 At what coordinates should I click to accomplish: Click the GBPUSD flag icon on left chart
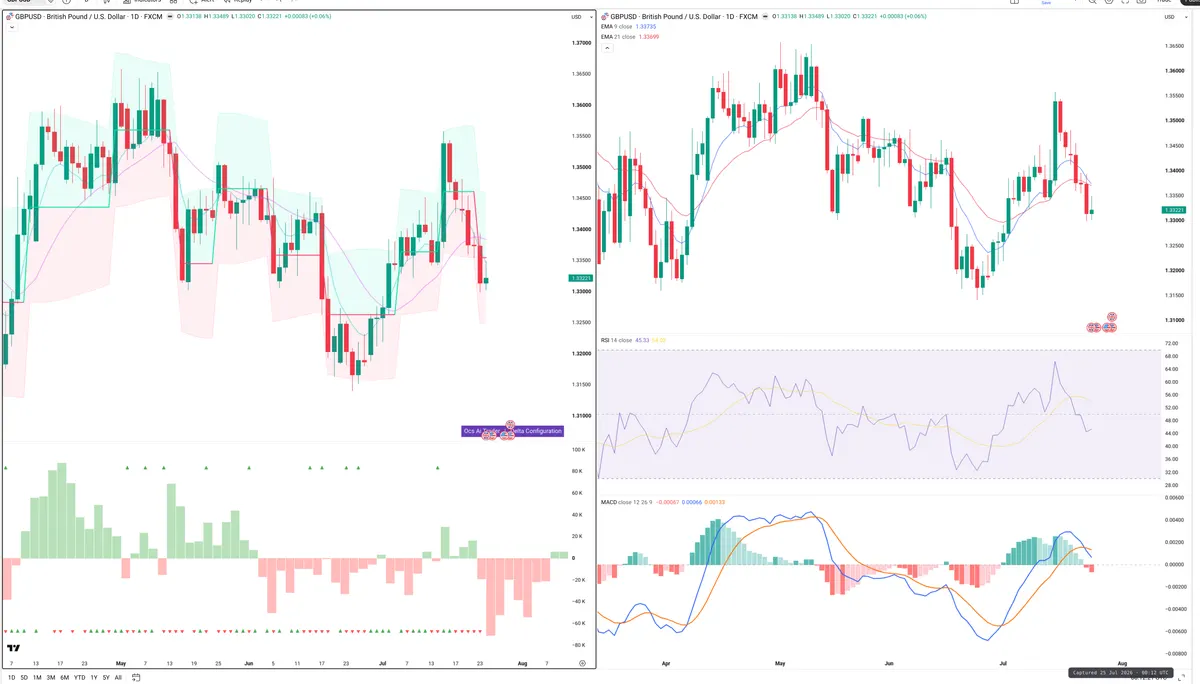click(x=9, y=17)
